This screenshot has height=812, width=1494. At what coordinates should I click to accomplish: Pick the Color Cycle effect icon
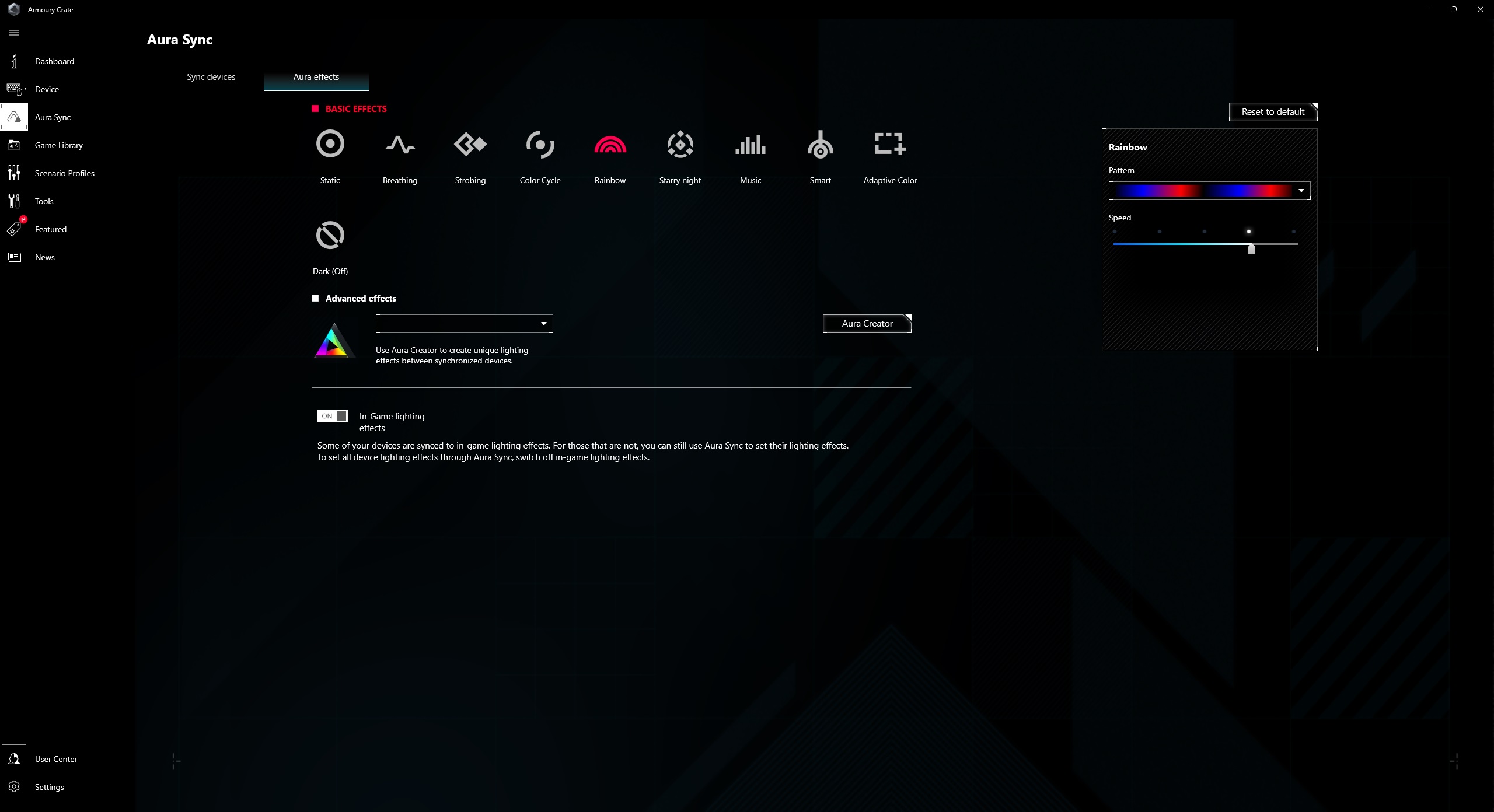point(540,144)
